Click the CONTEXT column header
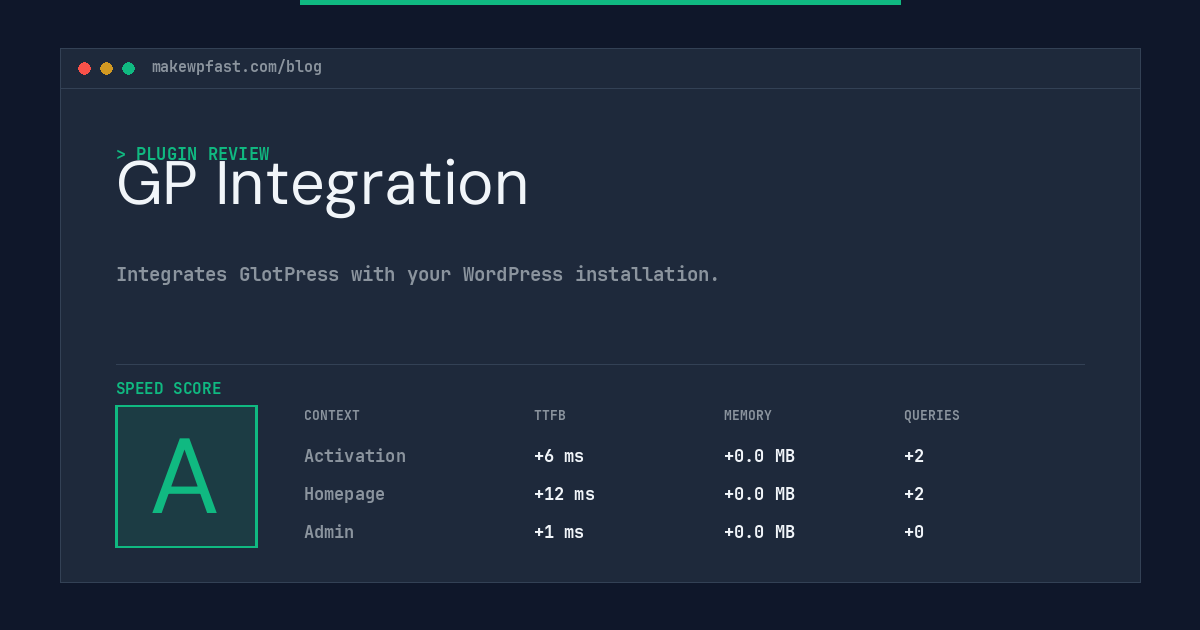 pyautogui.click(x=332, y=416)
